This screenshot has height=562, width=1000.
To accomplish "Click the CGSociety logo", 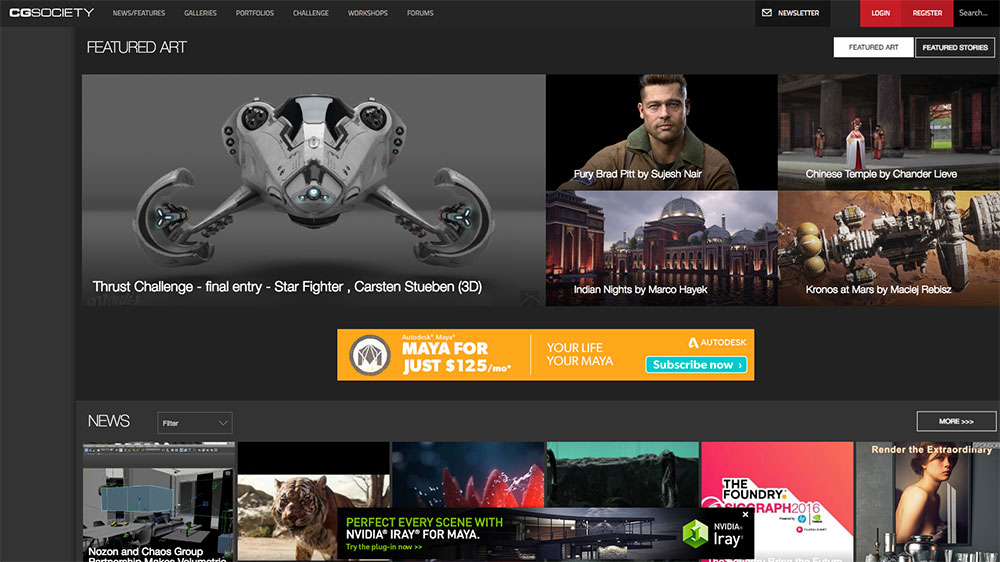I will point(51,13).
